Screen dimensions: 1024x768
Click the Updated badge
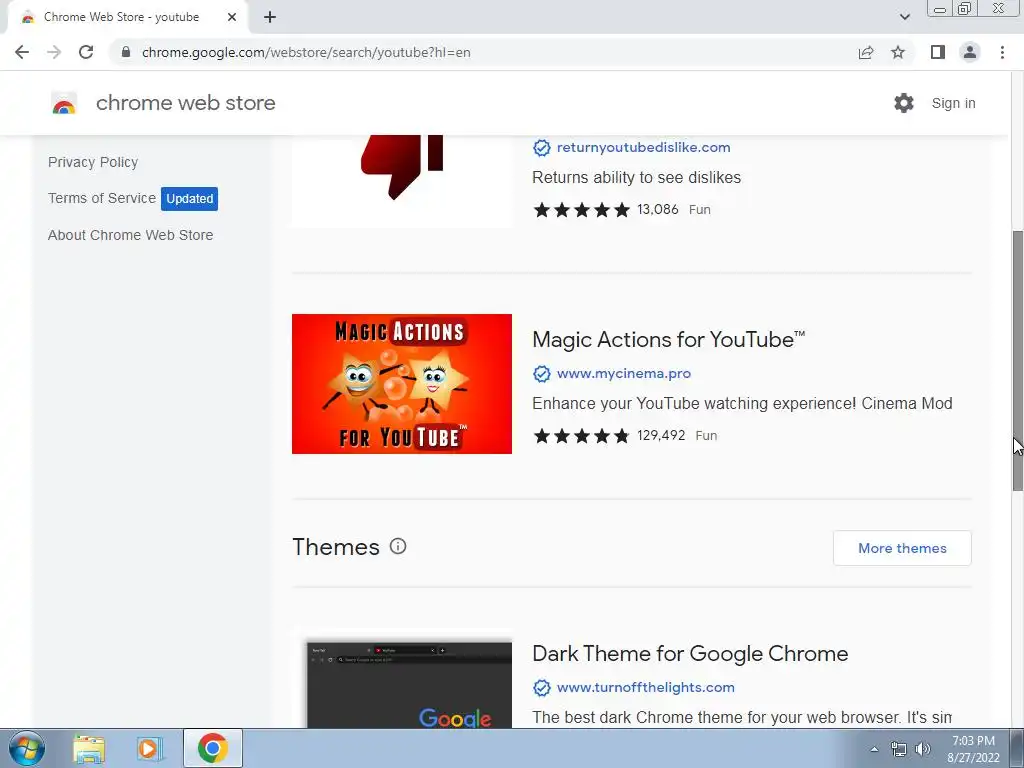click(x=189, y=199)
